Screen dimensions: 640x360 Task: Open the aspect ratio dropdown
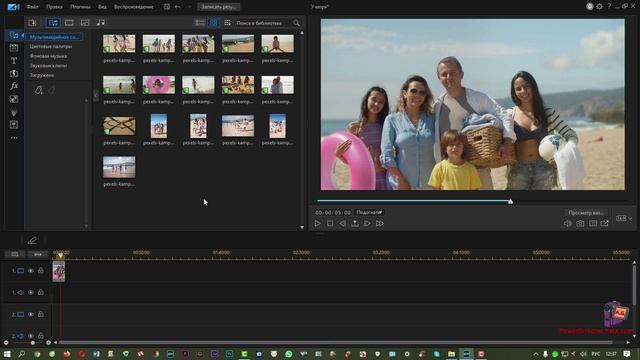(x=624, y=218)
